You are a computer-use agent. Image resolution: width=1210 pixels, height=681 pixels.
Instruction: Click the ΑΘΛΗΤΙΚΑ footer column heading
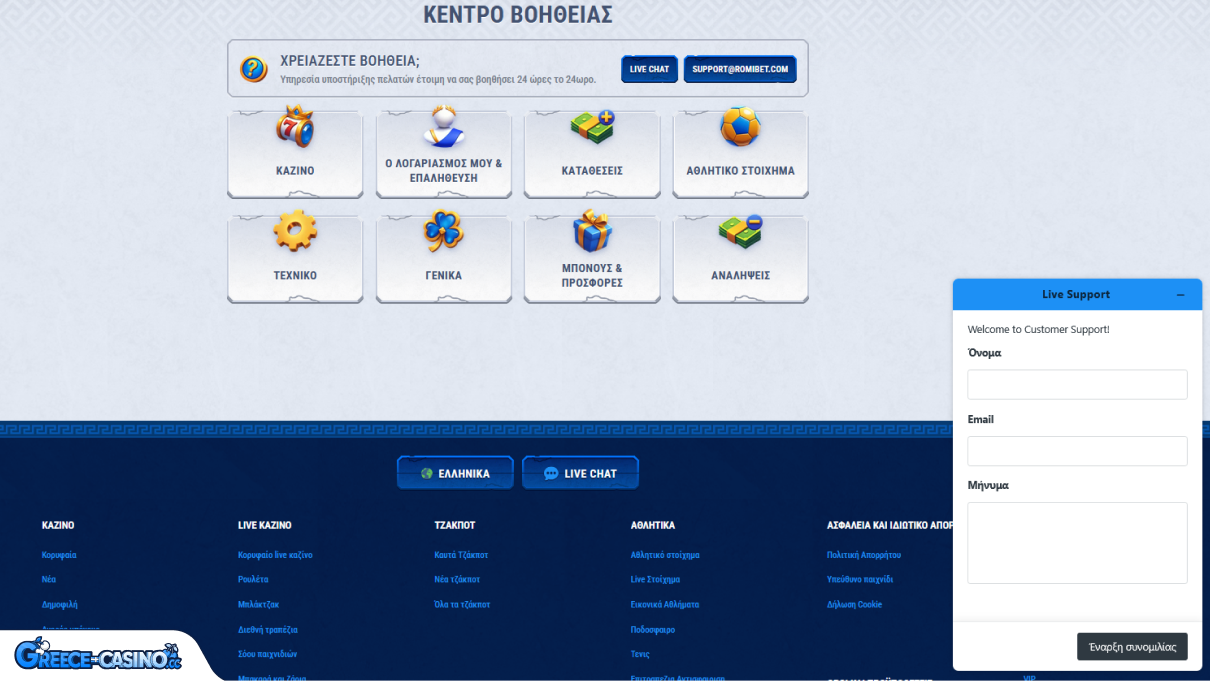point(653,525)
